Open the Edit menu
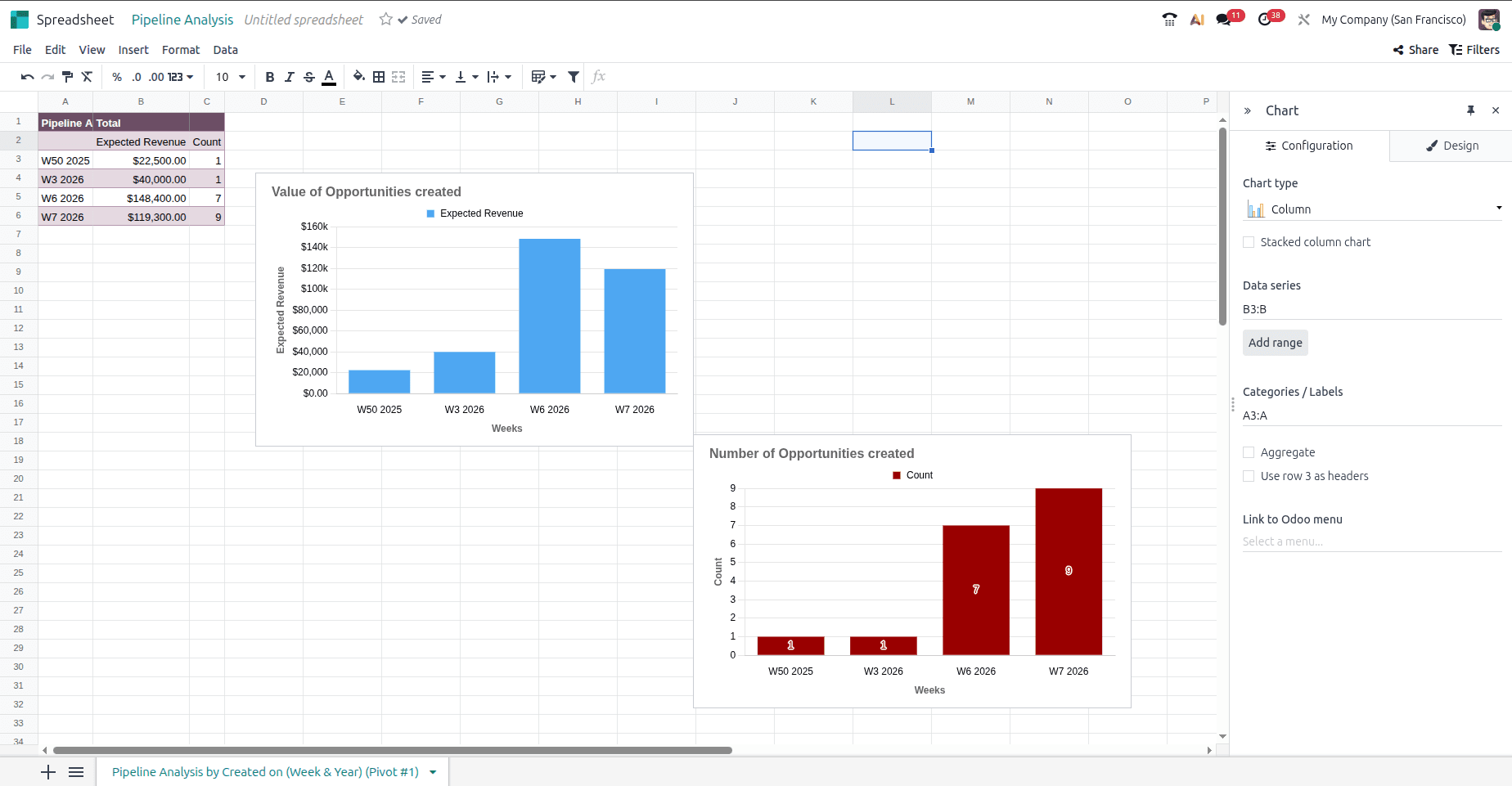 click(x=55, y=50)
